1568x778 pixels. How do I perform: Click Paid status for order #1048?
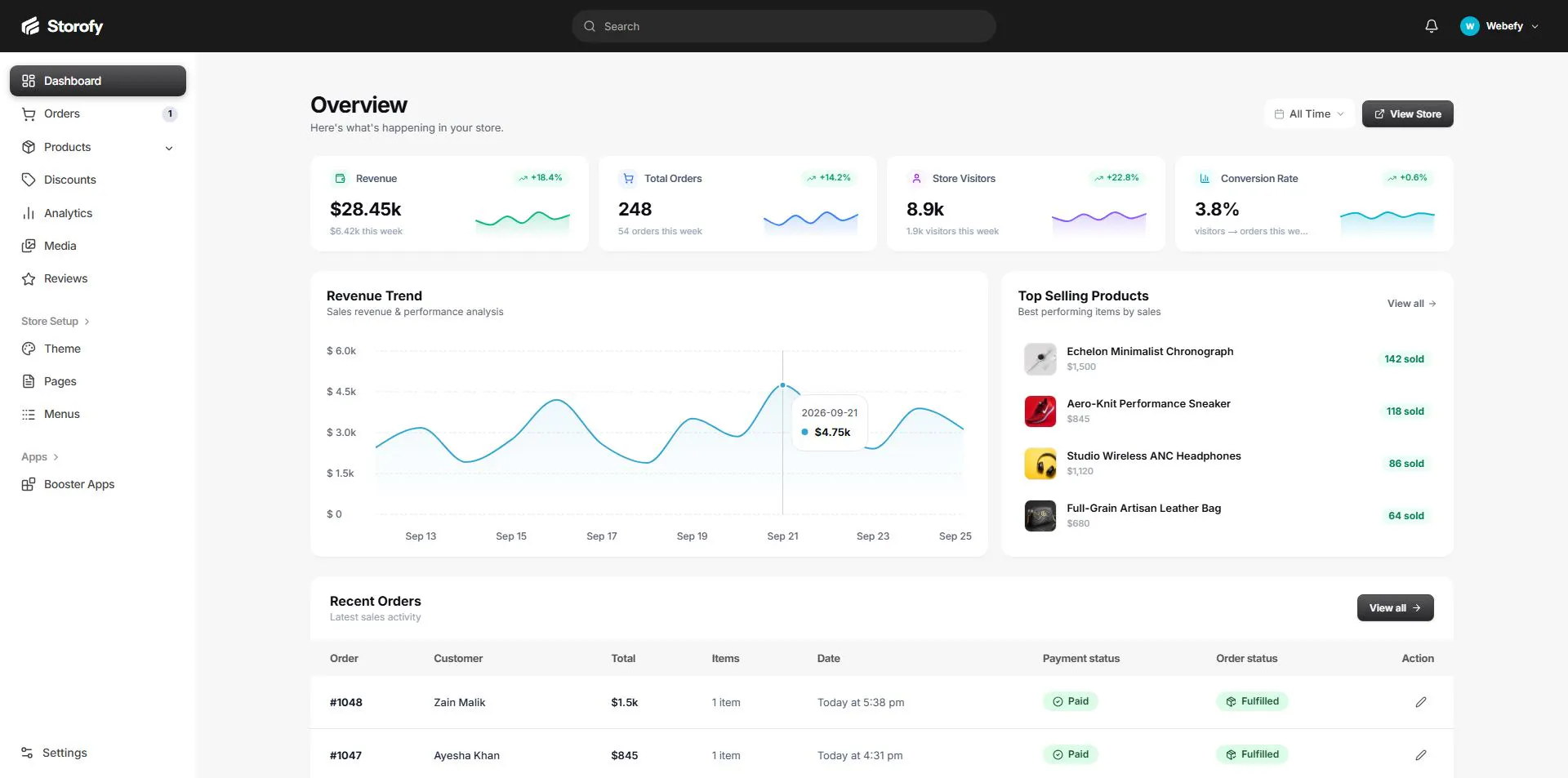point(1071,701)
